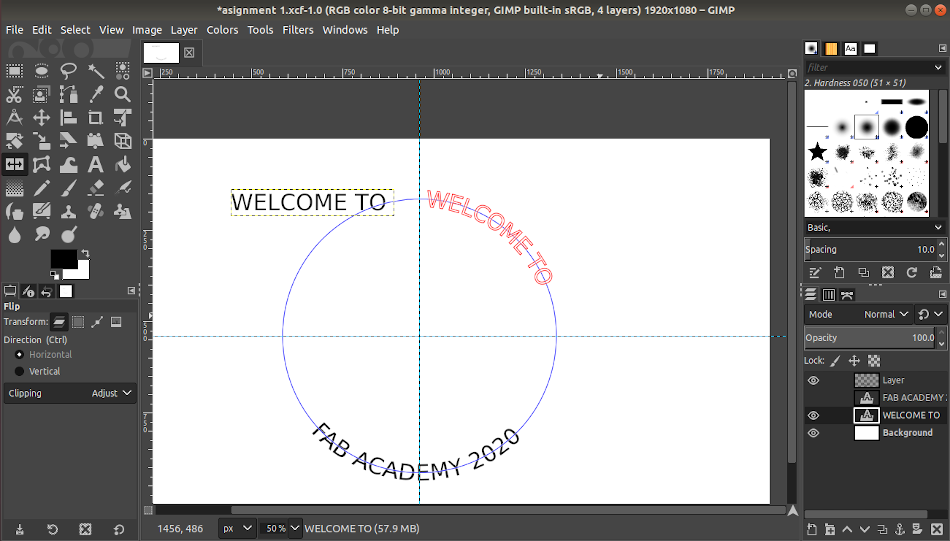Anchor the floating layer
The height and width of the screenshot is (541, 950).
coord(900,529)
